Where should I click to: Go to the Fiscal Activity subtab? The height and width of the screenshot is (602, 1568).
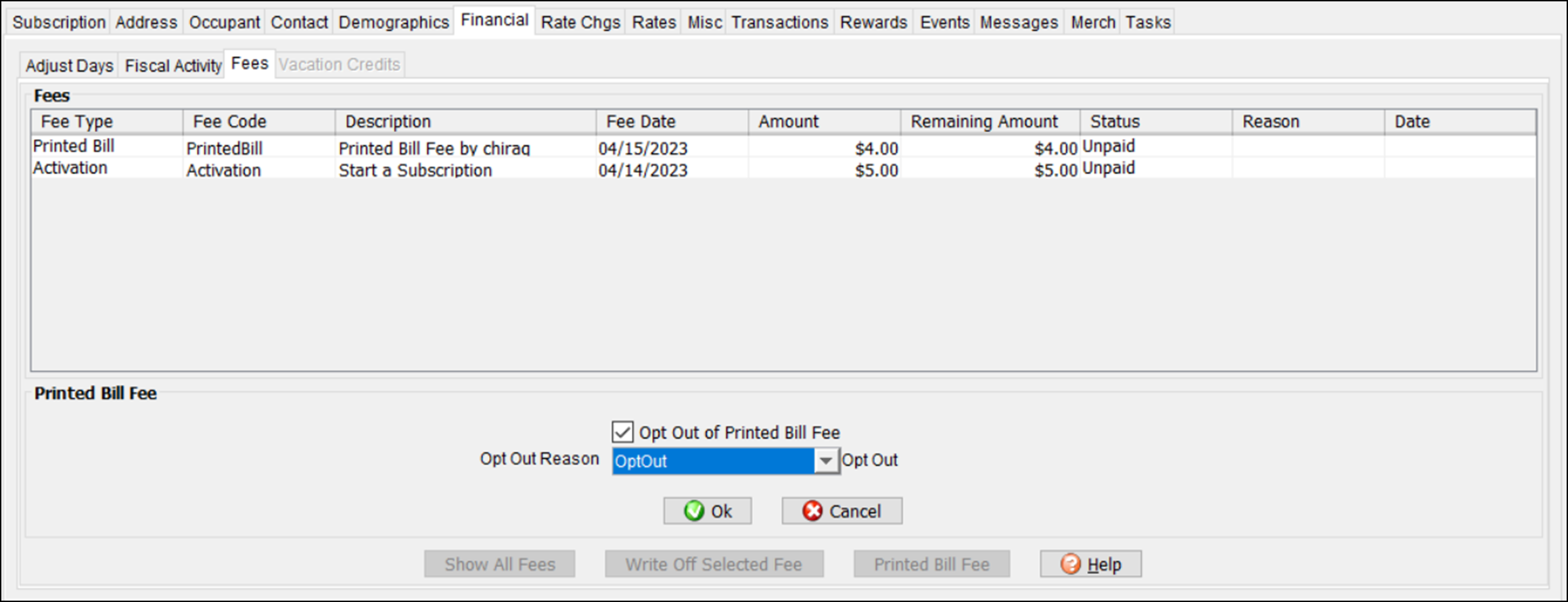click(x=173, y=66)
